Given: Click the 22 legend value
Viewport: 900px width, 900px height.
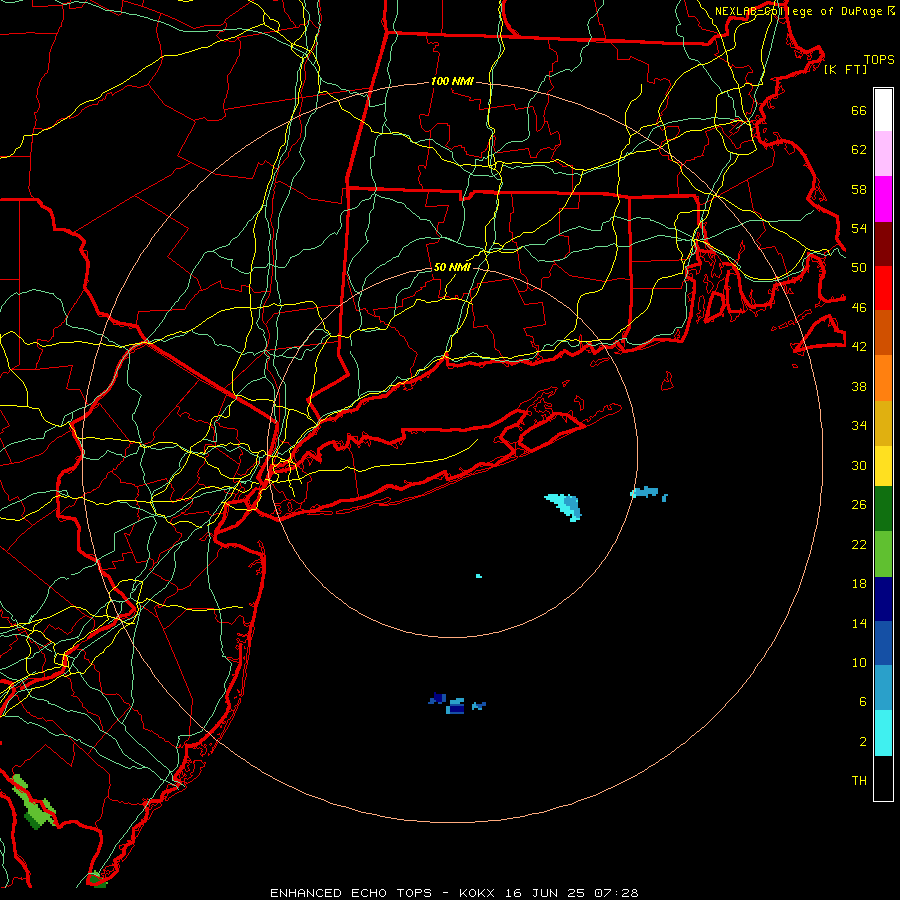Looking at the screenshot, I should (x=859, y=544).
